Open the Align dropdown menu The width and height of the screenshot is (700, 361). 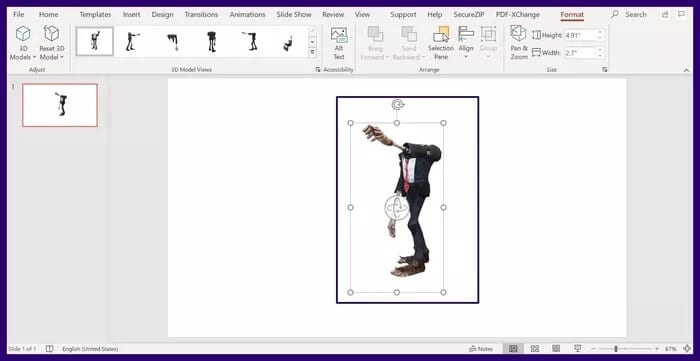pyautogui.click(x=466, y=43)
